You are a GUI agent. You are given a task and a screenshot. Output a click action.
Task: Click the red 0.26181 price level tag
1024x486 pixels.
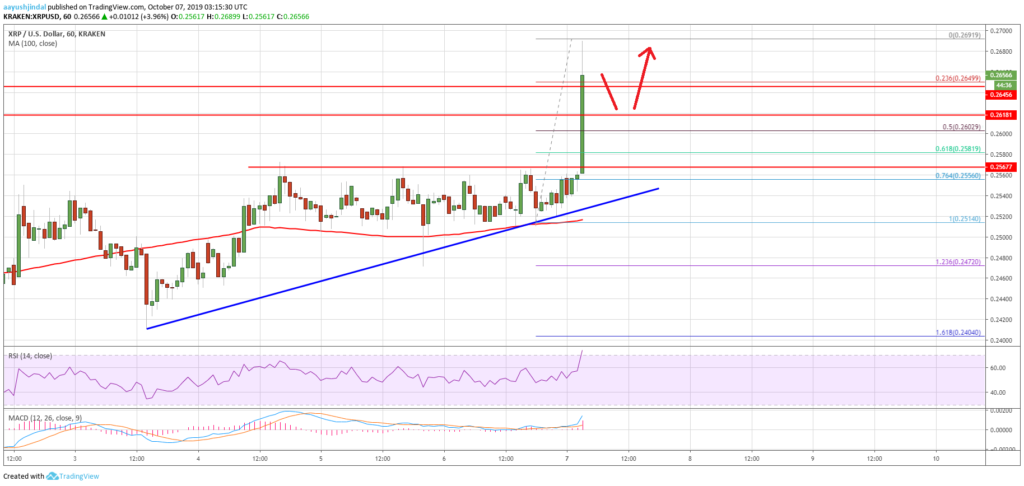point(1002,115)
